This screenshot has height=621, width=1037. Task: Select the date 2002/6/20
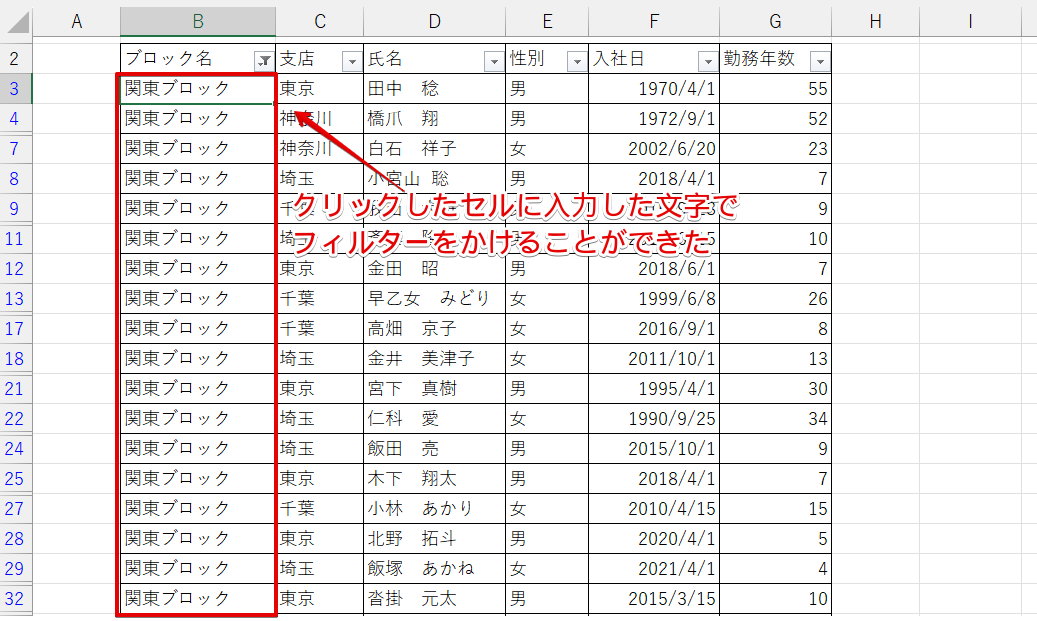pyautogui.click(x=672, y=149)
